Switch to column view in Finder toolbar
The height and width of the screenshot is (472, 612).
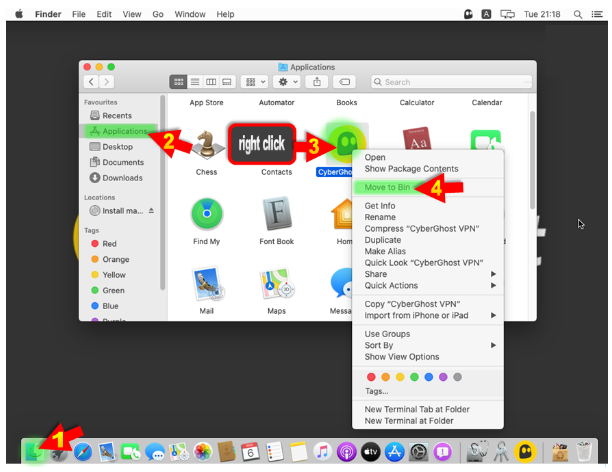211,82
